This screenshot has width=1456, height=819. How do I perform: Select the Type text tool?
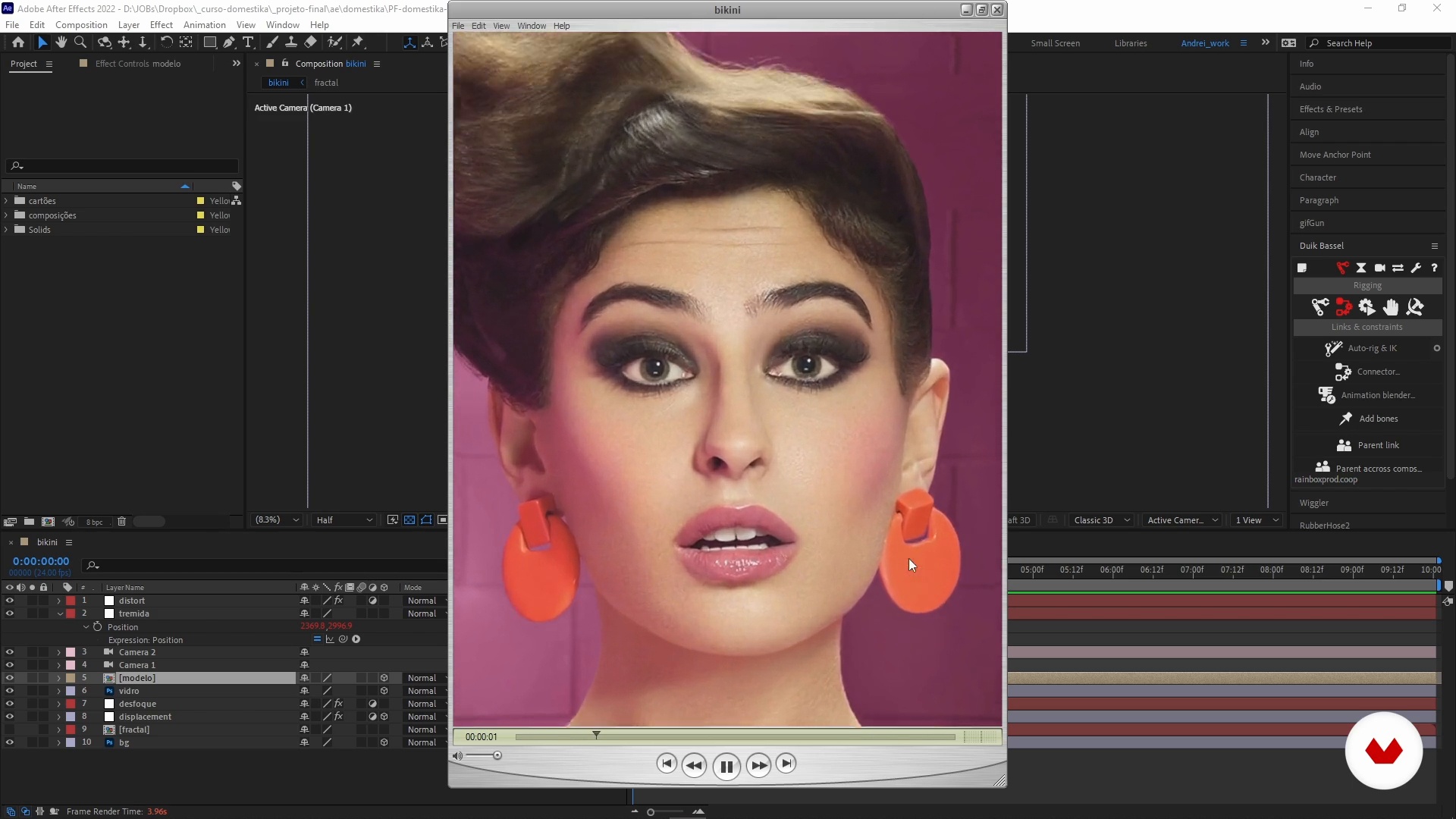point(248,42)
